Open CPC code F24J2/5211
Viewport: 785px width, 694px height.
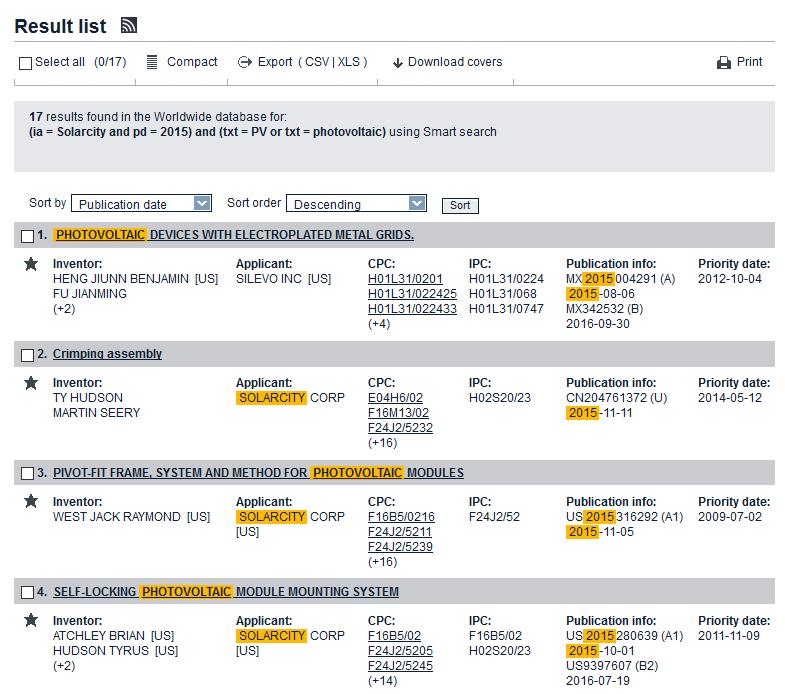pos(400,532)
